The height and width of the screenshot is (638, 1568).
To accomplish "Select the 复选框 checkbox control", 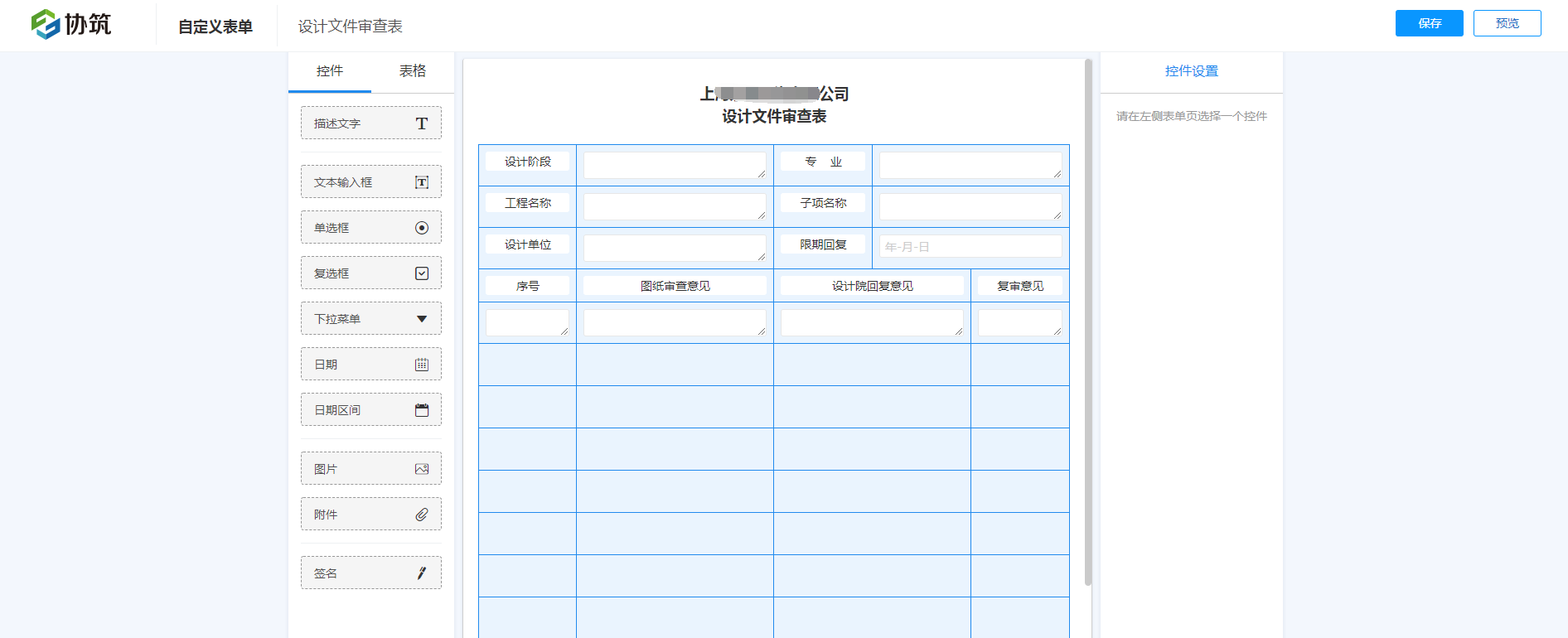I will (370, 273).
